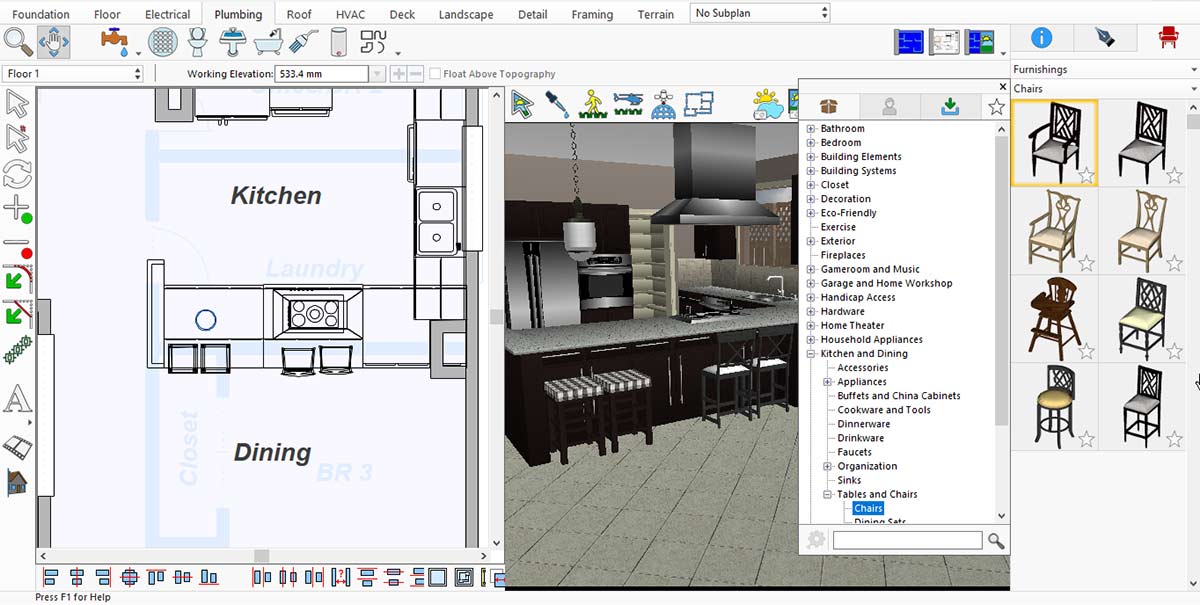Collapse the Kitchen and Dining category

(811, 354)
